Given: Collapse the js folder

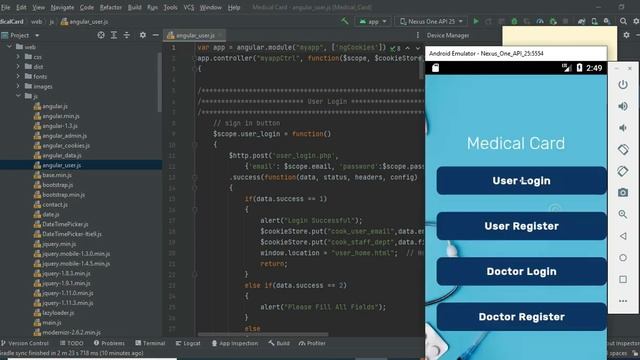Looking at the screenshot, I should (x=18, y=96).
